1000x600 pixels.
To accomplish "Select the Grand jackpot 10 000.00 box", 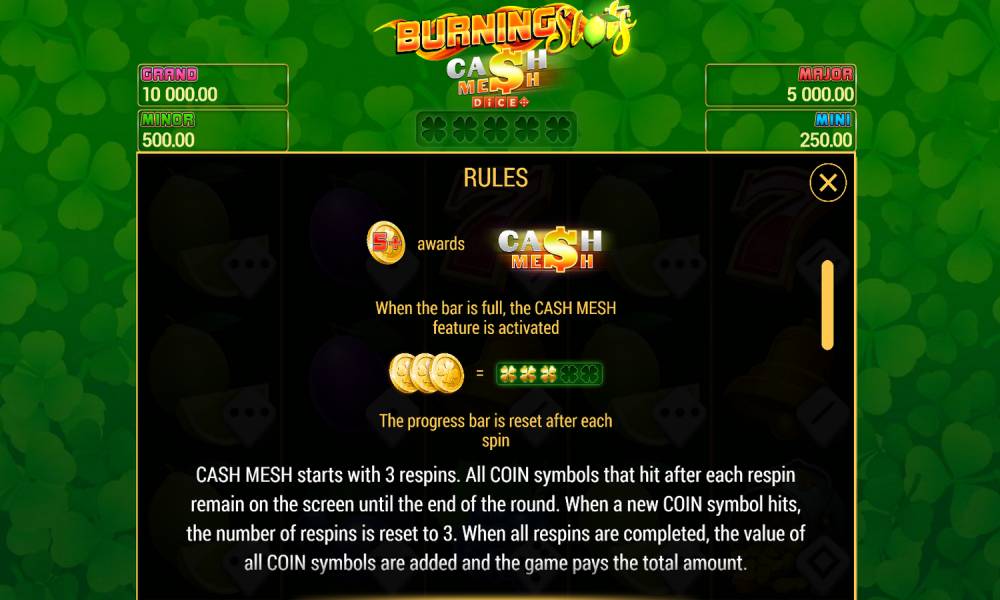I will point(213,85).
